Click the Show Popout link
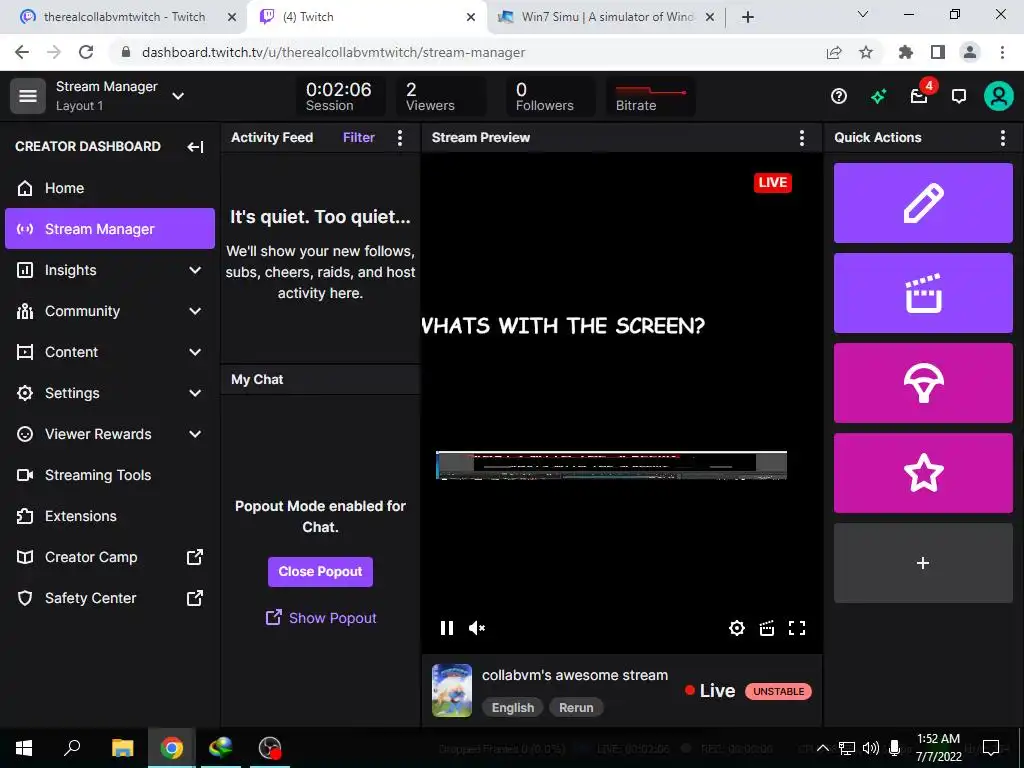This screenshot has height=768, width=1024. point(321,618)
